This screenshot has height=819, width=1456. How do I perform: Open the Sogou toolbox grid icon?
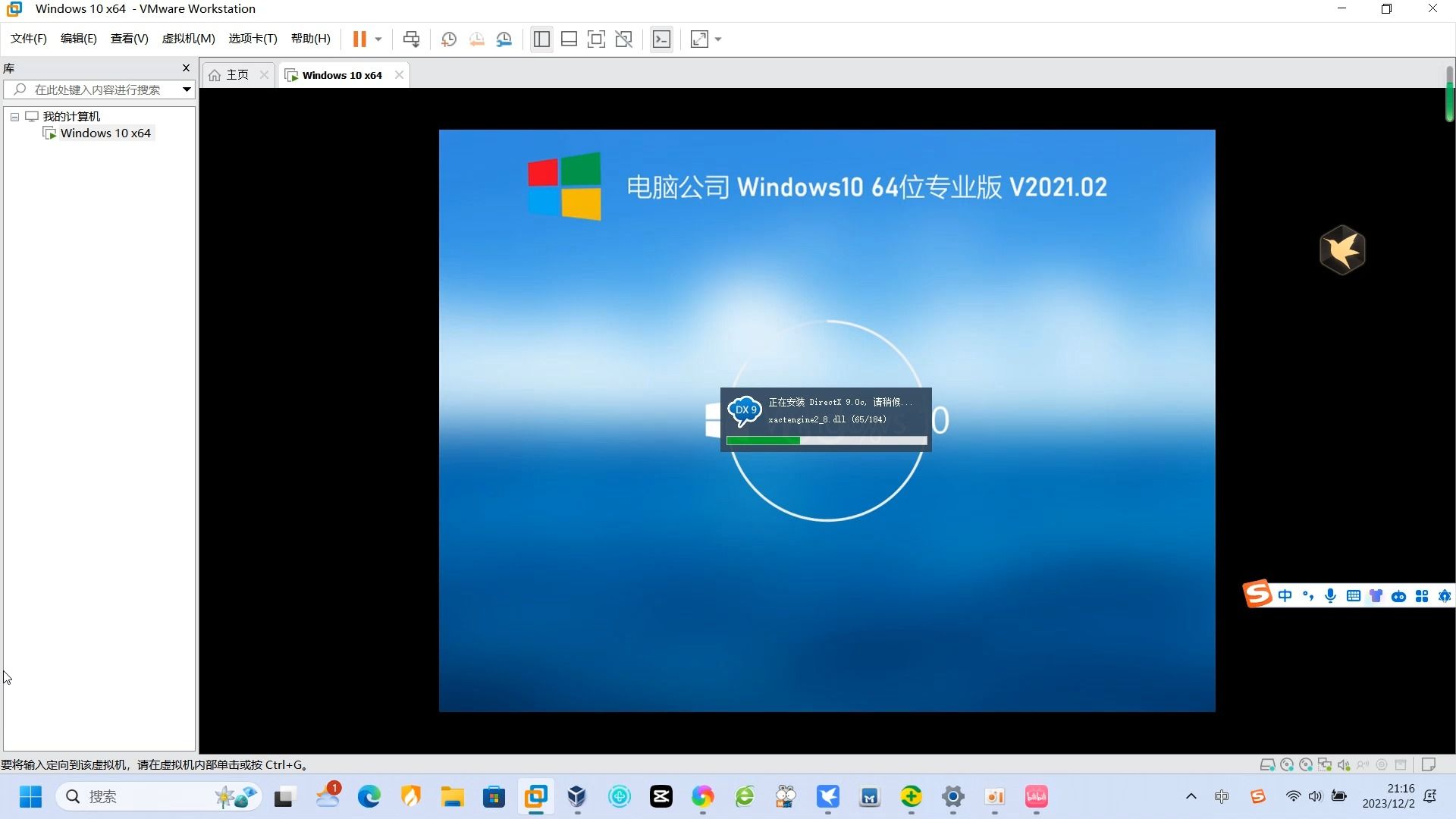pyautogui.click(x=1422, y=596)
